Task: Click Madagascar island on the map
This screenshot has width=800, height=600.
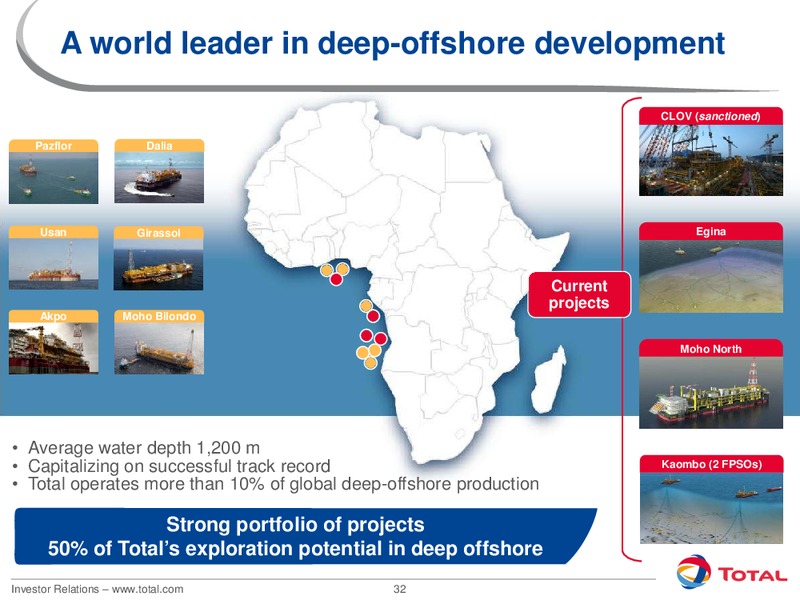Action: pyautogui.click(x=548, y=379)
